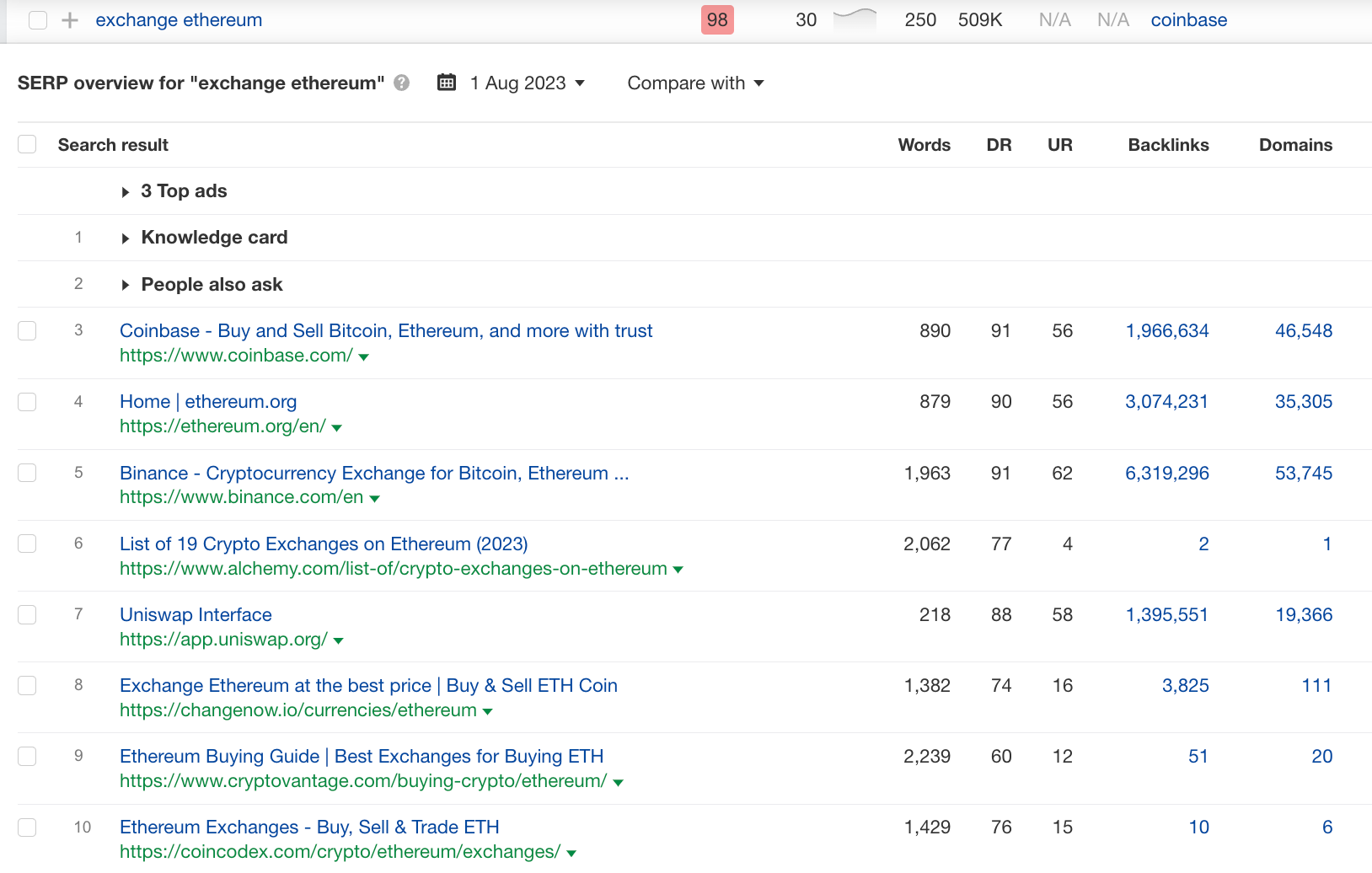Image resolution: width=1372 pixels, height=873 pixels.
Task: Click the calendar icon for date selection
Action: coord(447,83)
